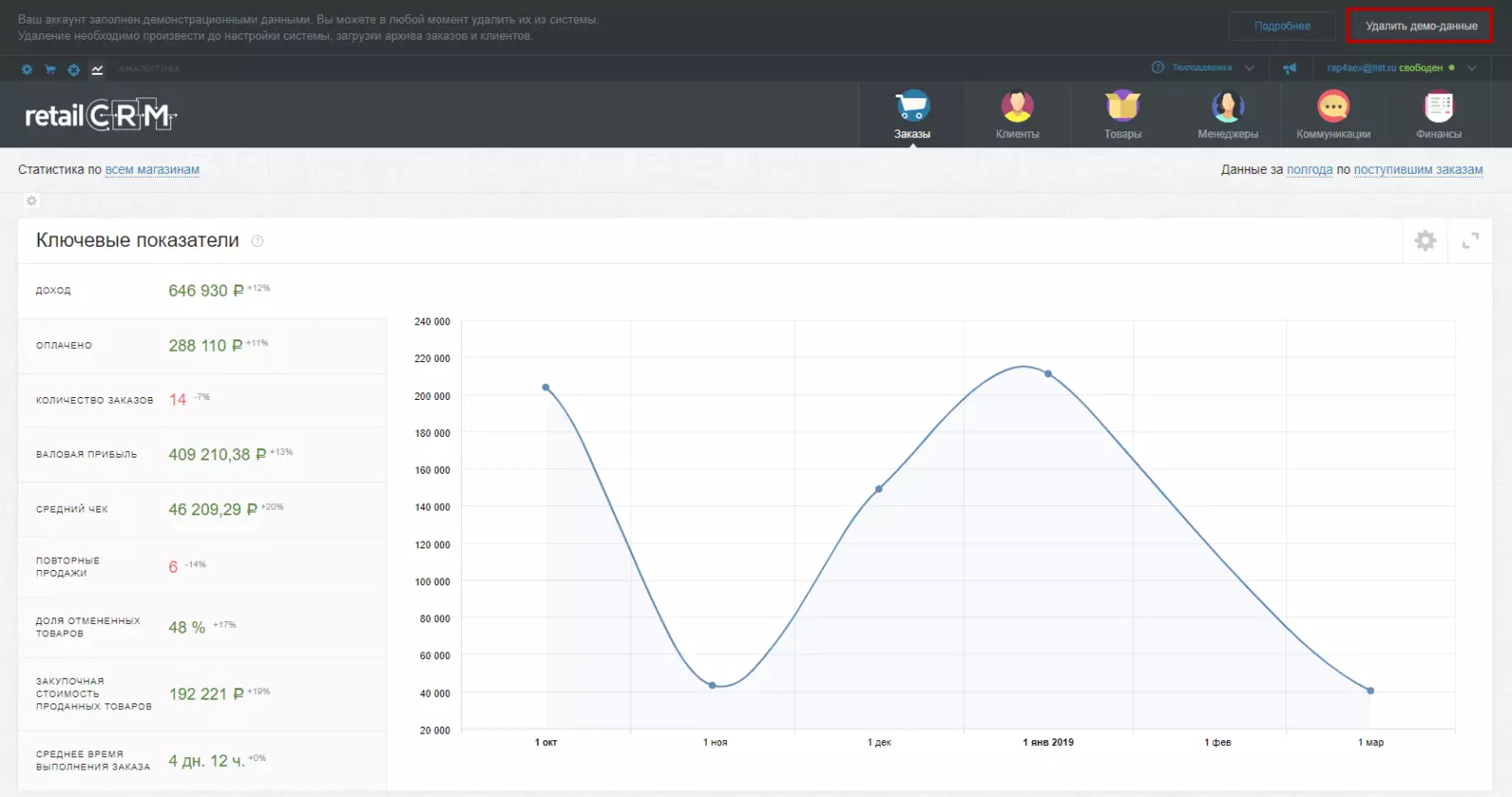1512x797 pixels.
Task: Open the Клиенты clients icon
Action: 1017,107
